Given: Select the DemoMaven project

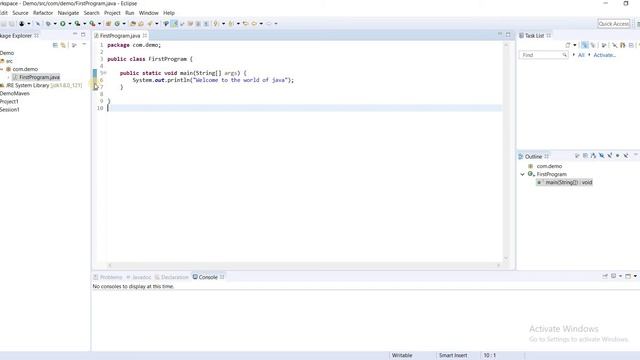Looking at the screenshot, I should pyautogui.click(x=15, y=93).
